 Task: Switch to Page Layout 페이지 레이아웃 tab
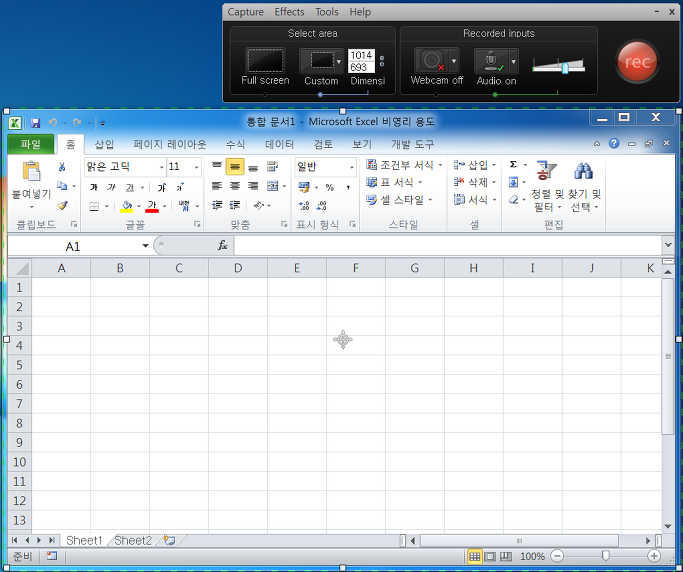click(x=170, y=144)
